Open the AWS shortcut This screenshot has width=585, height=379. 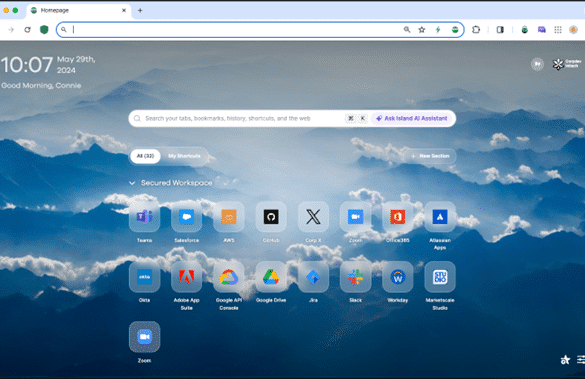(229, 217)
